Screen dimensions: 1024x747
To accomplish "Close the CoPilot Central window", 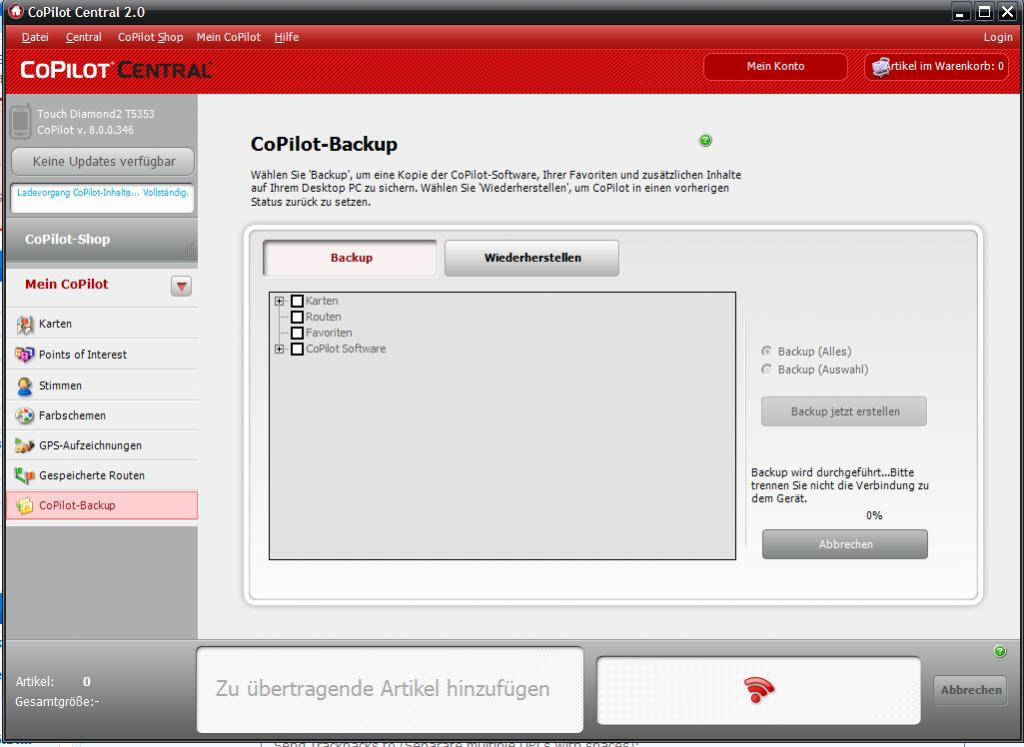I will [x=1008, y=12].
